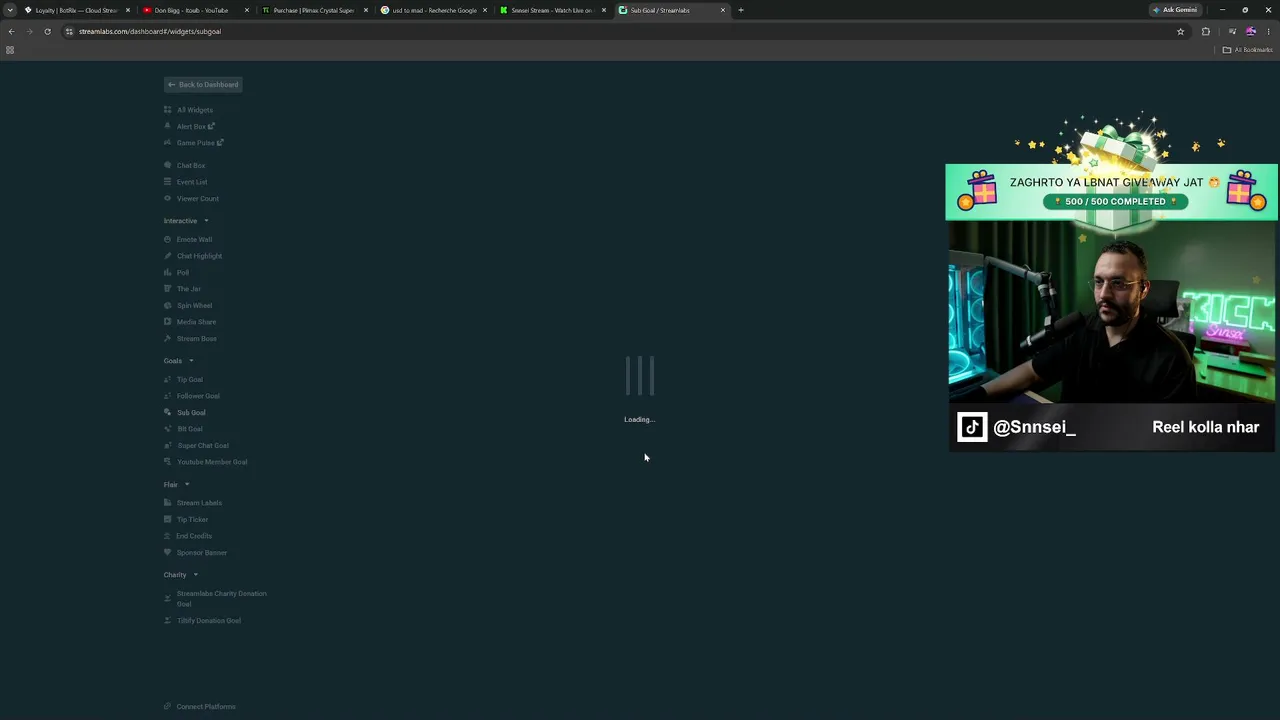
Task: Click the Spin Wheel icon
Action: tap(168, 305)
